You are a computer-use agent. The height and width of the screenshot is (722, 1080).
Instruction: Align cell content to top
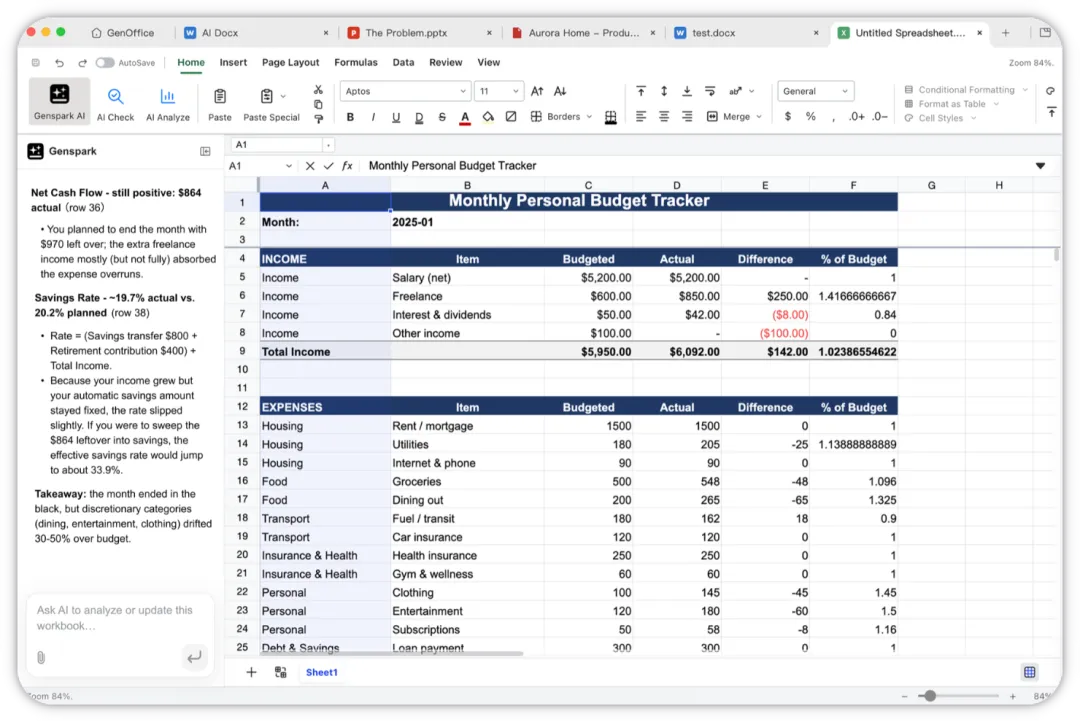[641, 91]
